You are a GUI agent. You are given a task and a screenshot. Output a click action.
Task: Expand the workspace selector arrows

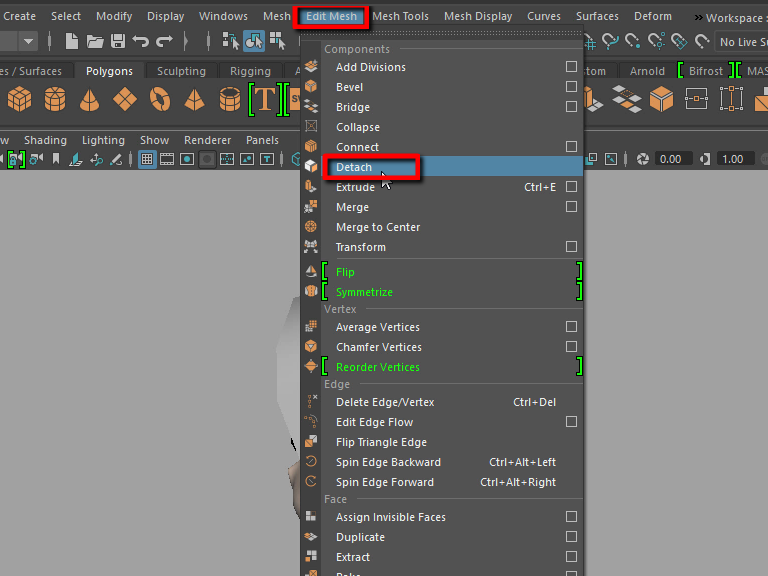[x=698, y=17]
